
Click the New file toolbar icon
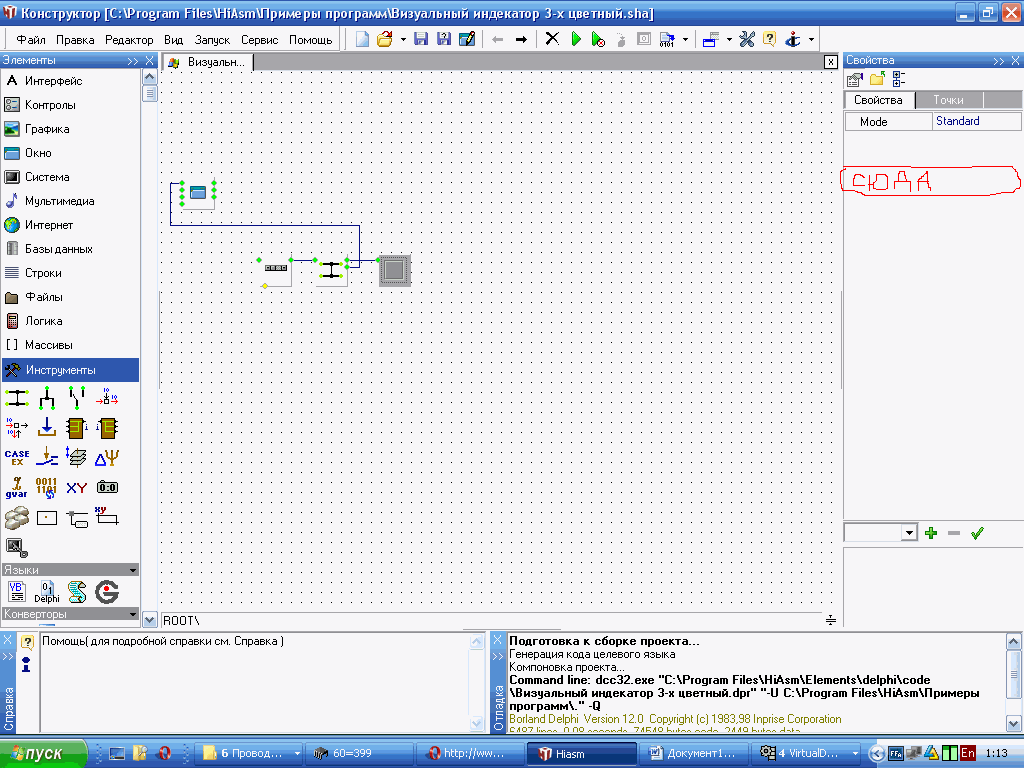pyautogui.click(x=362, y=39)
